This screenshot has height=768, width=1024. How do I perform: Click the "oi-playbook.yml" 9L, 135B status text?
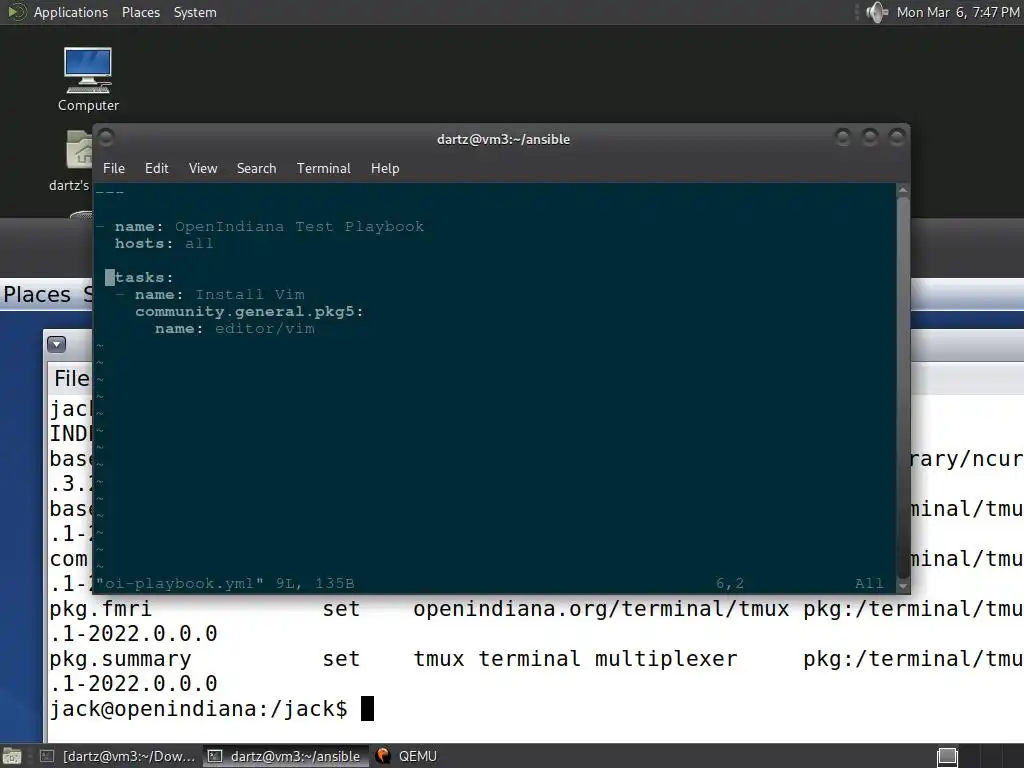[x=225, y=583]
